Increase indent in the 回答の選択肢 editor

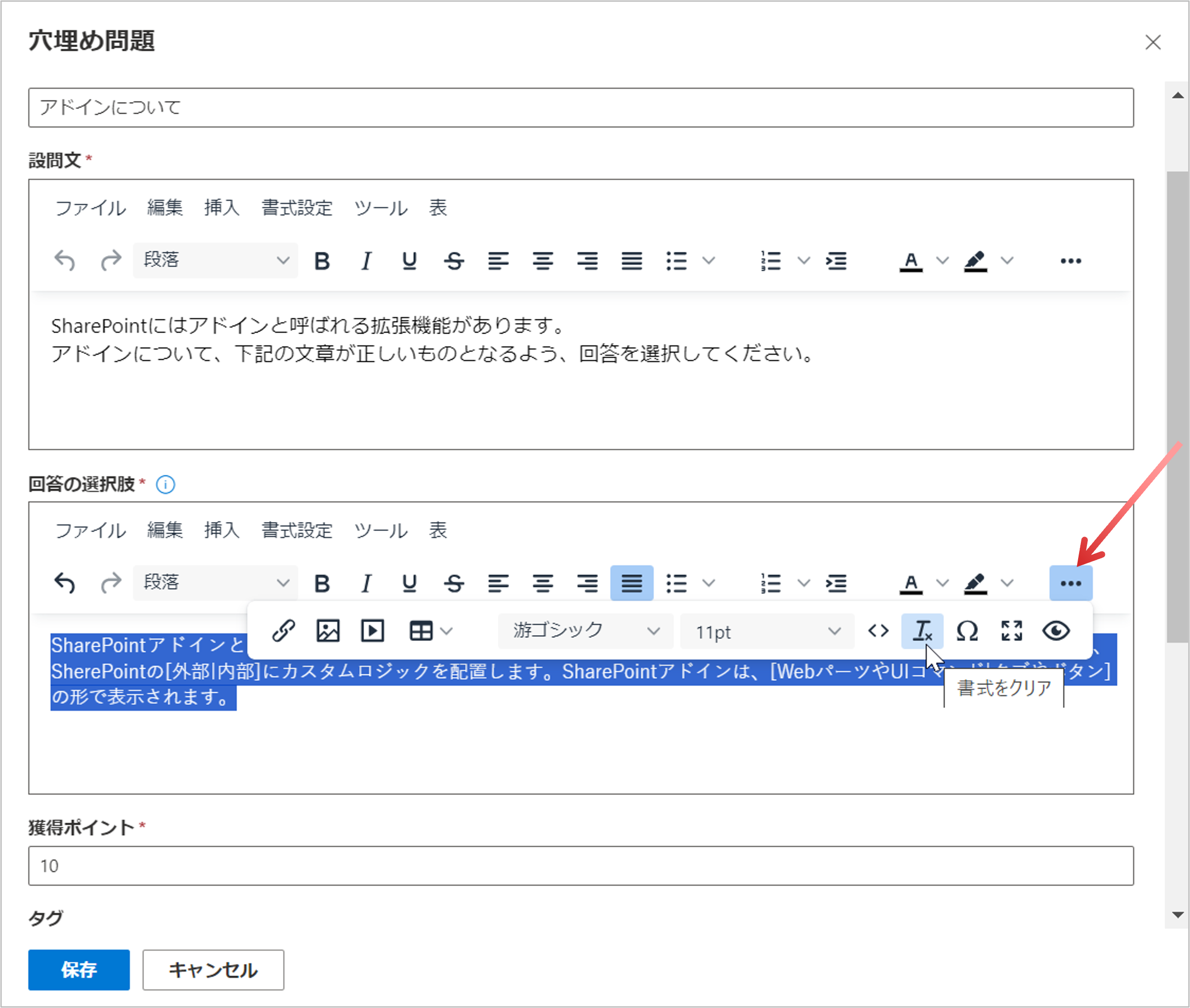[x=836, y=583]
